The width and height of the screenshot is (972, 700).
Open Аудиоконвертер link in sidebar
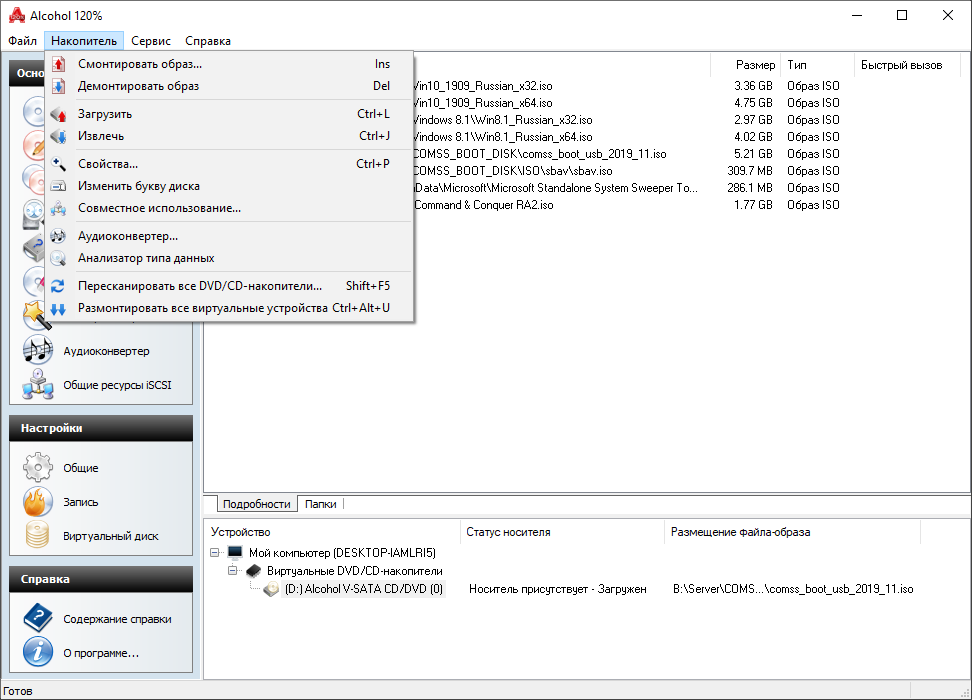coord(106,351)
